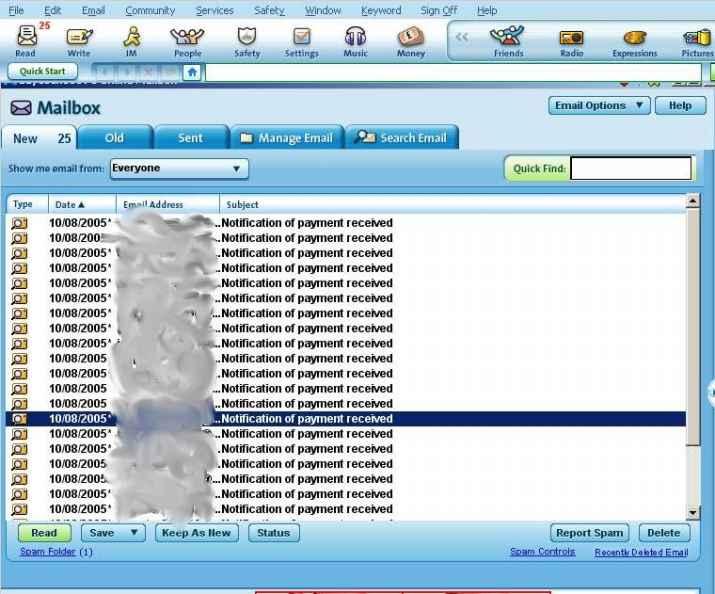This screenshot has width=715, height=594.
Task: Click the Safety toolbar icon
Action: pyautogui.click(x=246, y=40)
